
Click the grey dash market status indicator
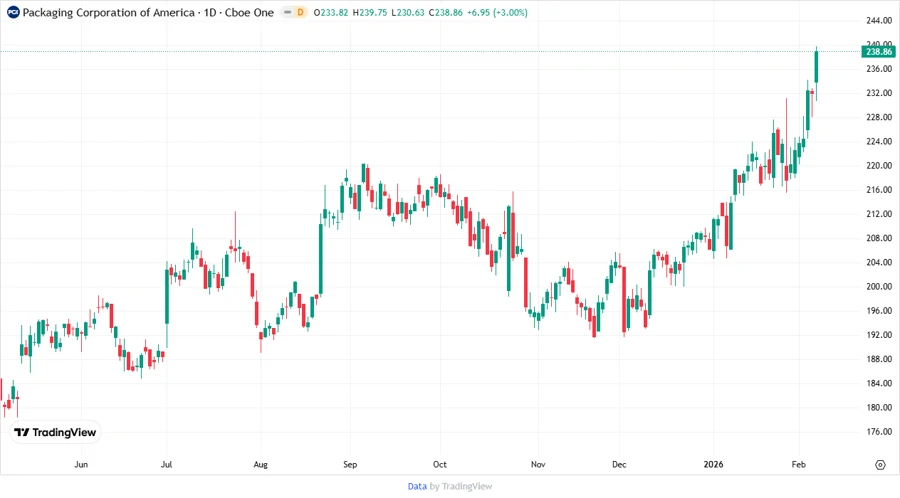[x=288, y=12]
